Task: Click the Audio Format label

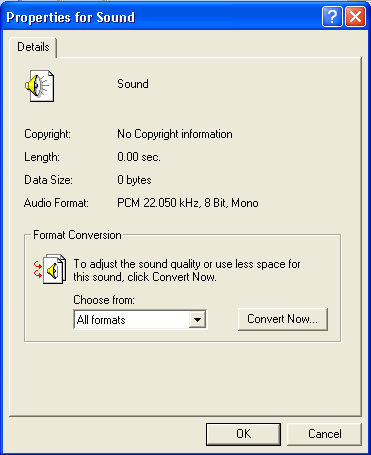Action: click(x=56, y=203)
